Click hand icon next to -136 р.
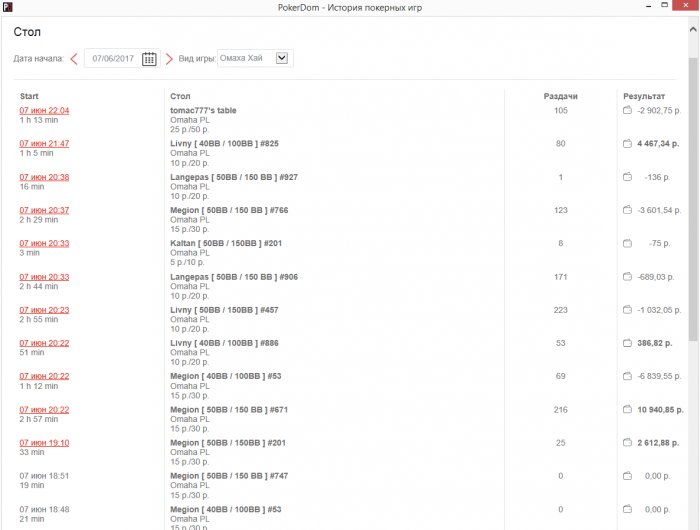 point(627,176)
